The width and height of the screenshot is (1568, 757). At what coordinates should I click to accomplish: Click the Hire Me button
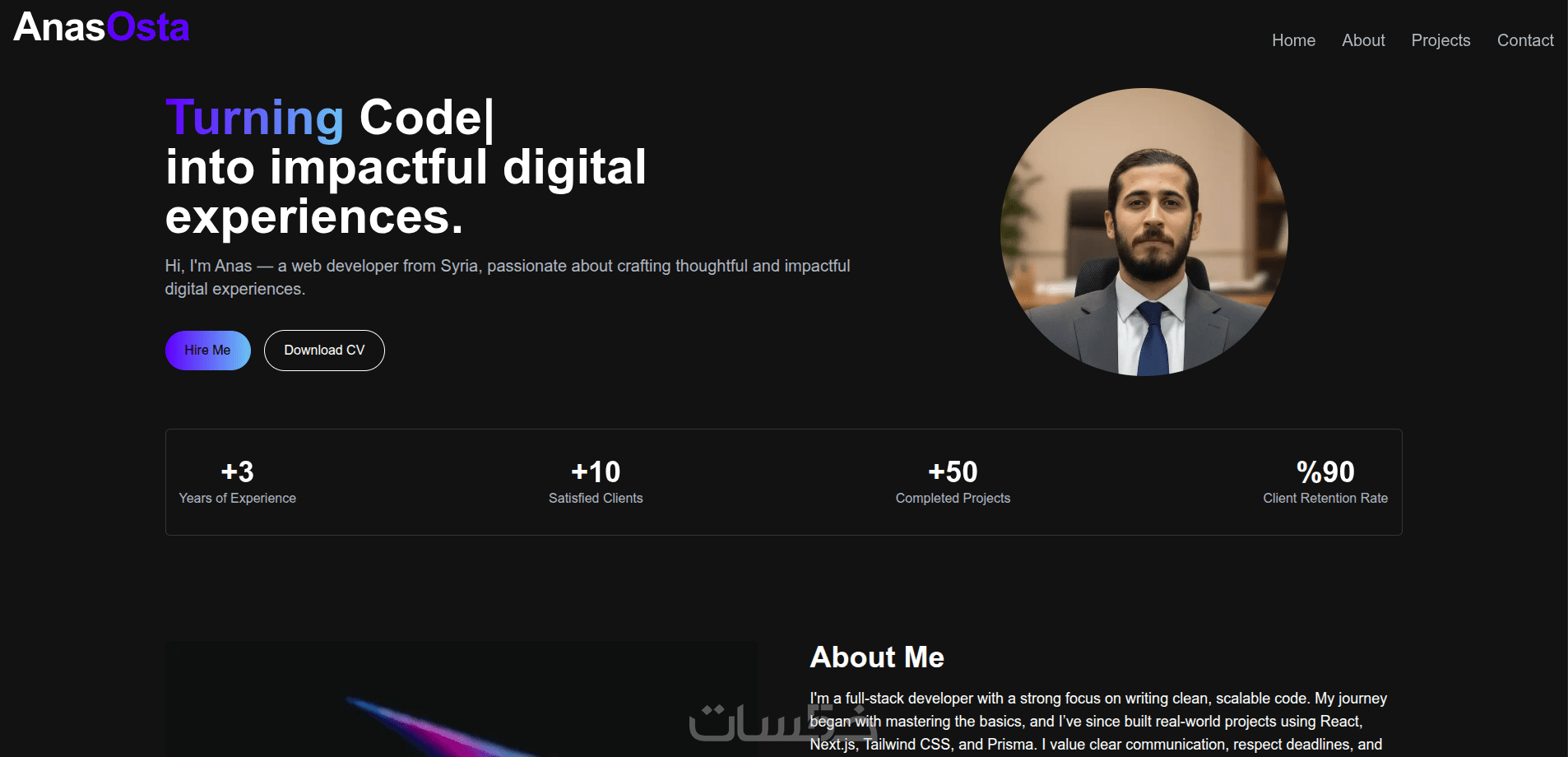208,351
